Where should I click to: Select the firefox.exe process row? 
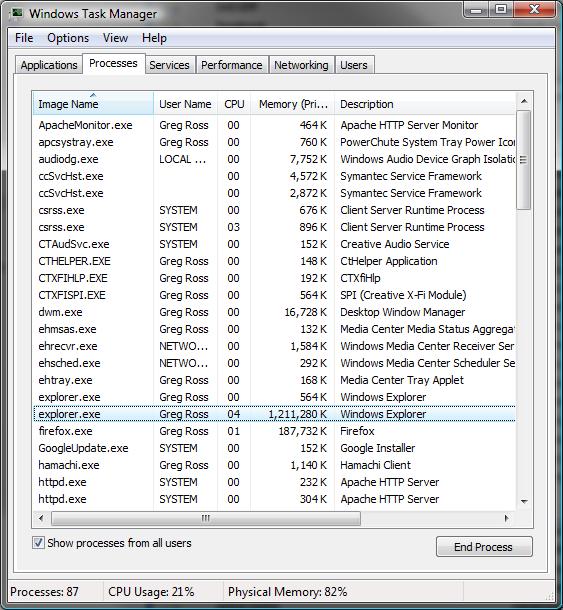[274, 431]
